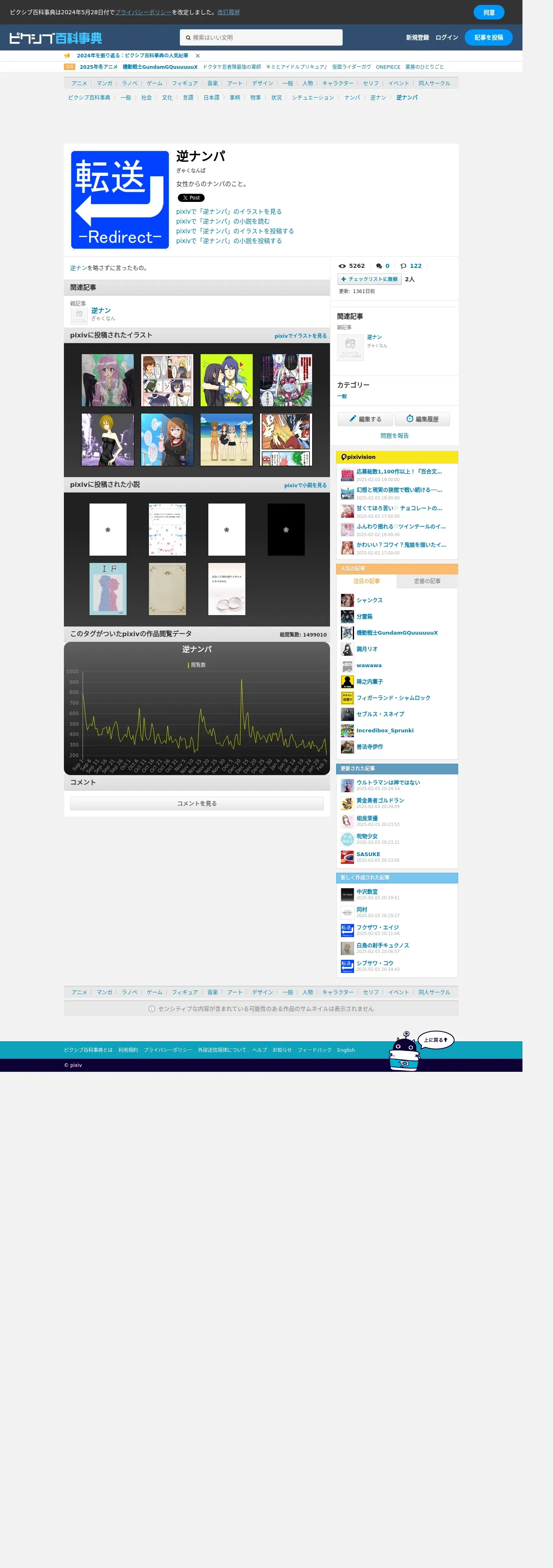Click the コメントを見る button
Image resolution: width=553 pixels, height=1568 pixels.
coord(197,804)
